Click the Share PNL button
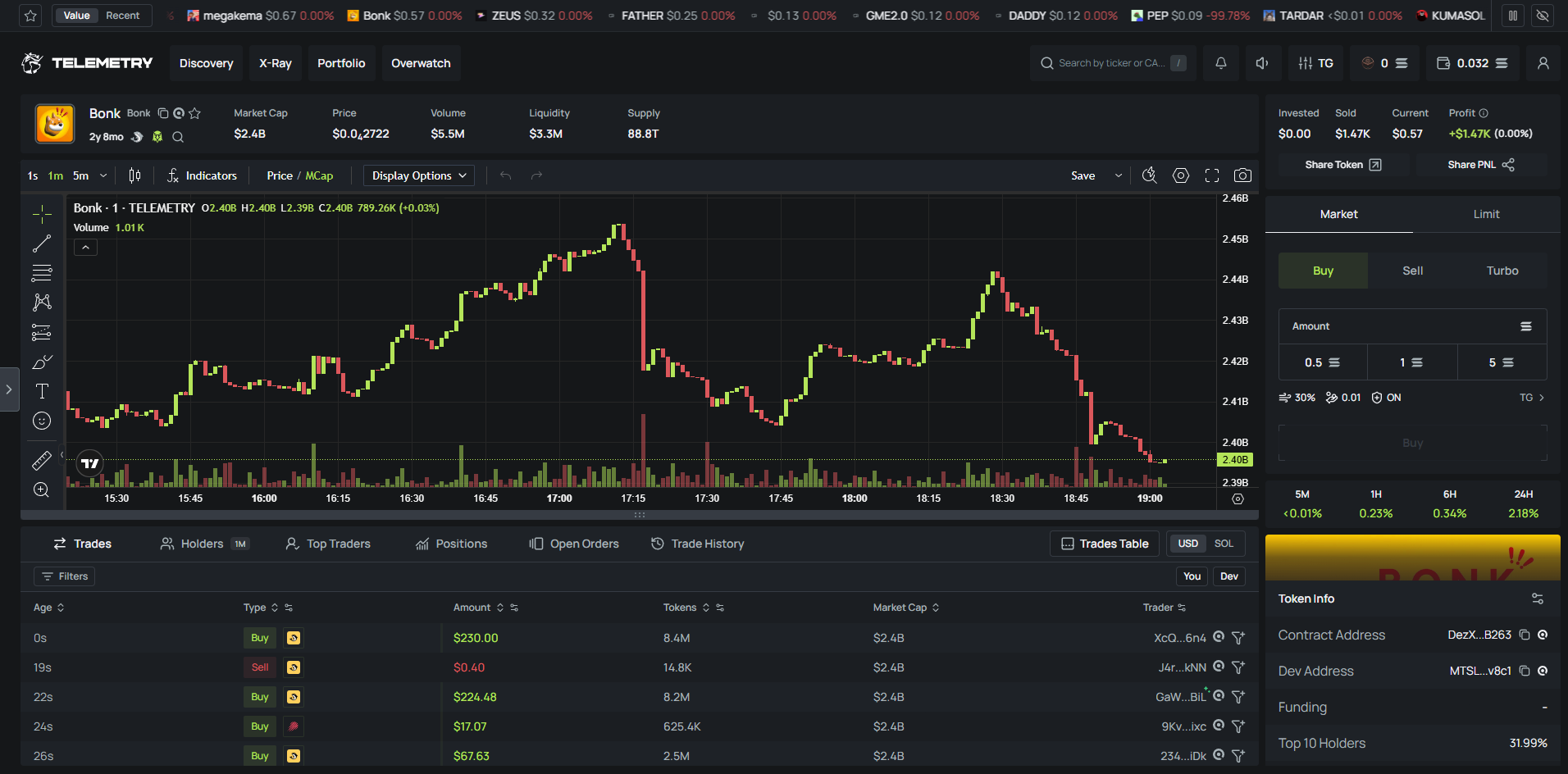1568x774 pixels. point(1480,165)
